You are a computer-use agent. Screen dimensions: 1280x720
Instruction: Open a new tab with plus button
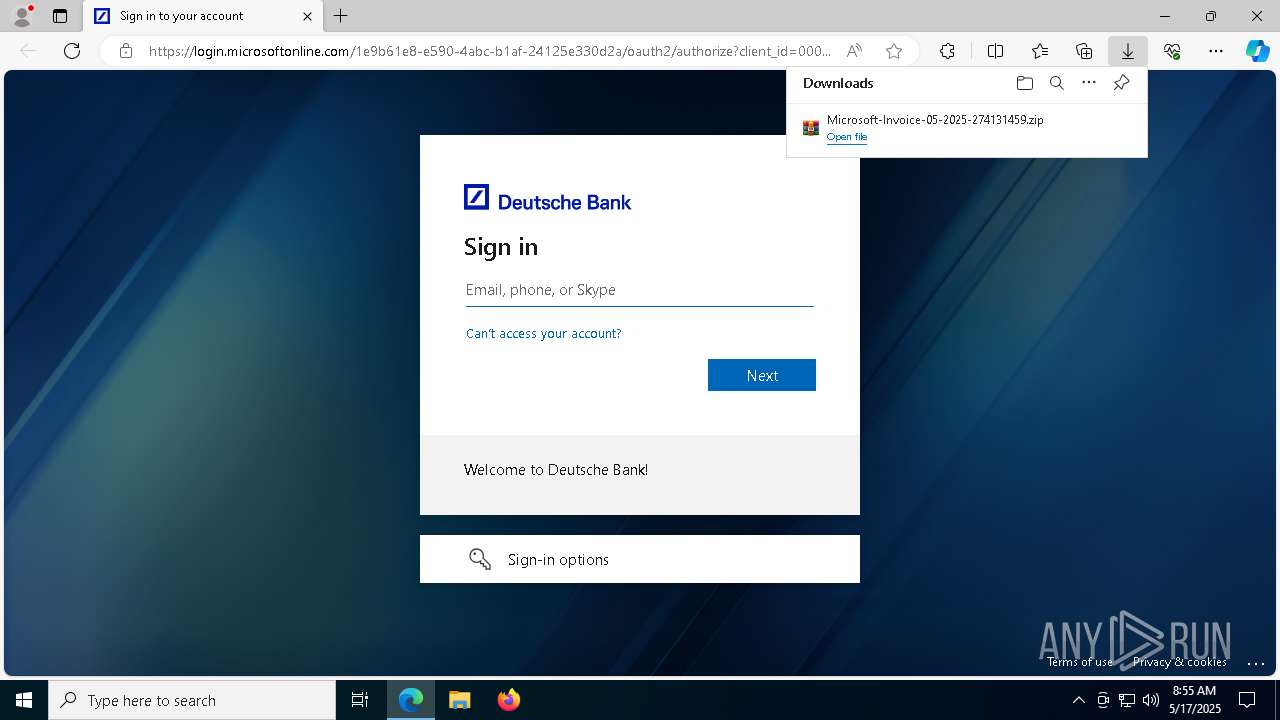341,16
